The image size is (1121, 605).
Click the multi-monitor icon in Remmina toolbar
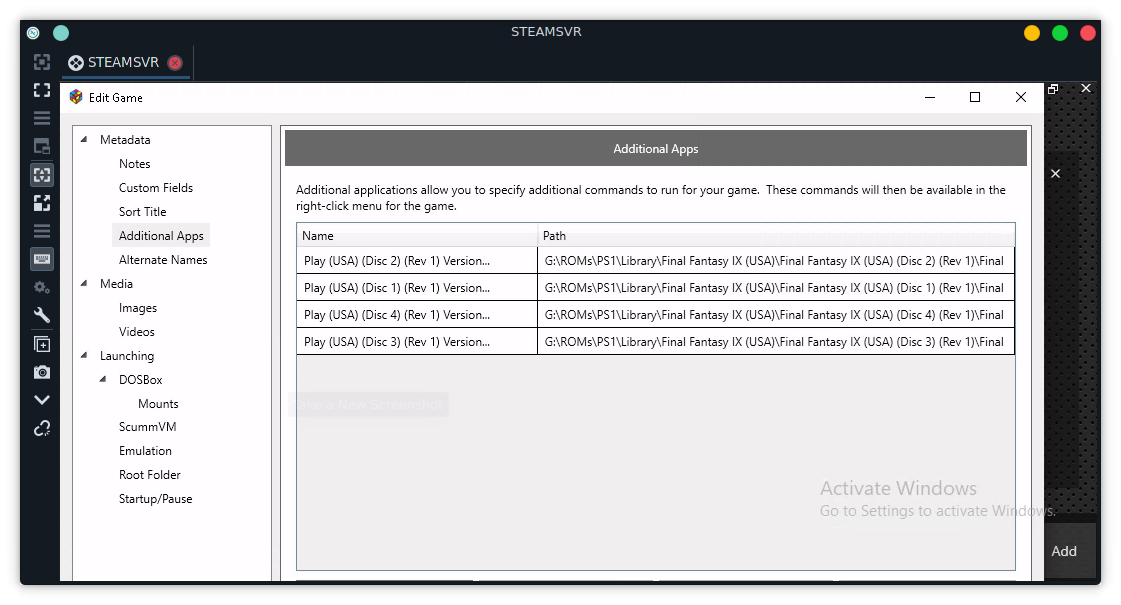(x=42, y=147)
